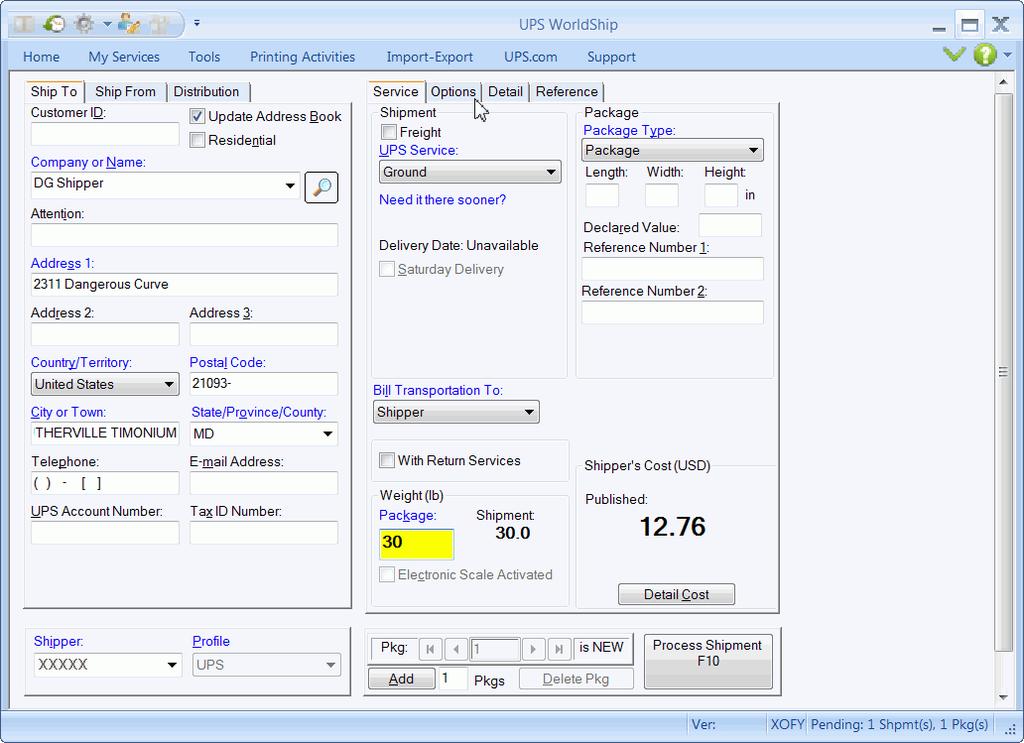This screenshot has height=743, width=1024.
Task: Open the Customize Quick Access Toolbar arrow
Action: (x=197, y=24)
